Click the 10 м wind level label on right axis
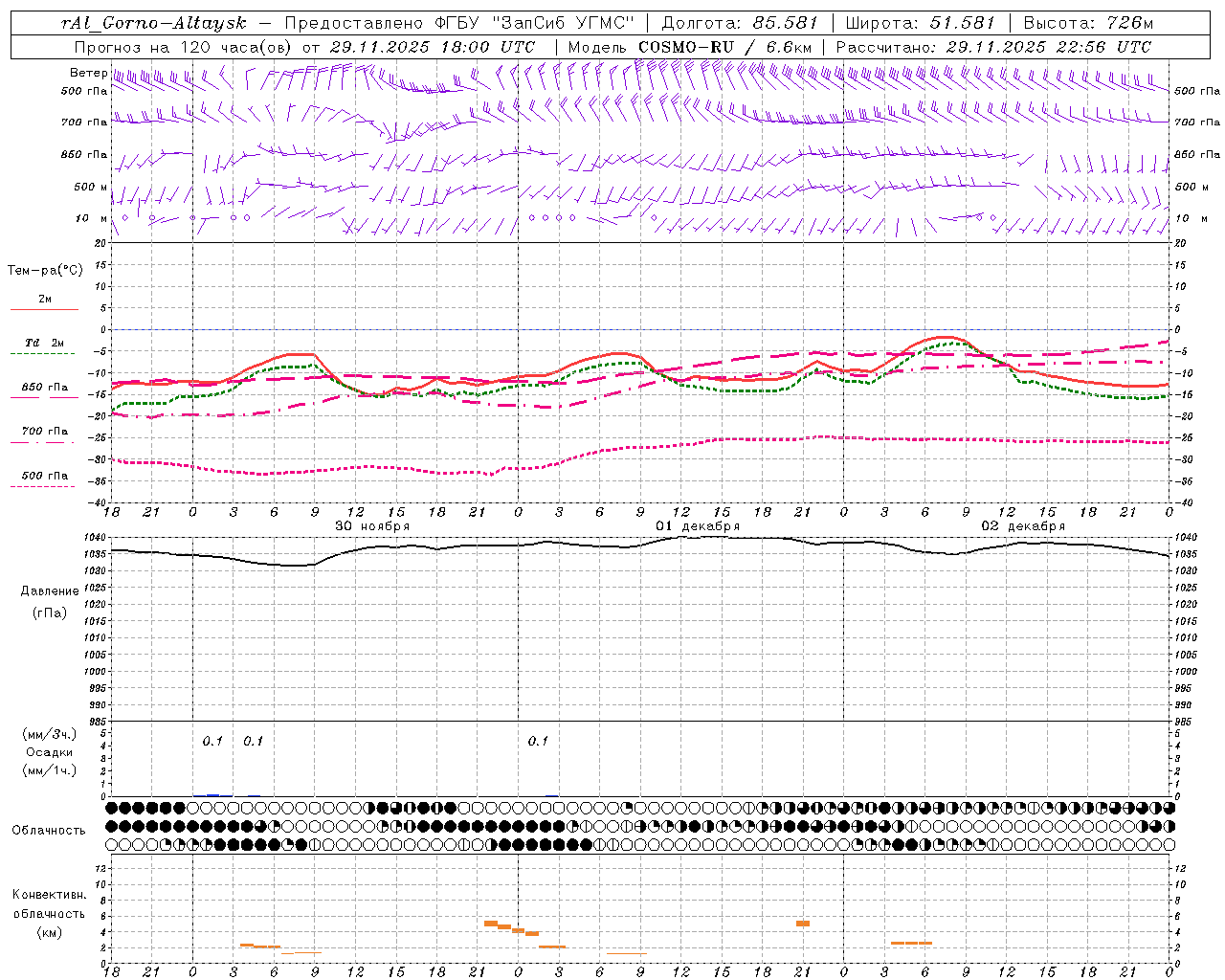 coord(1191,218)
